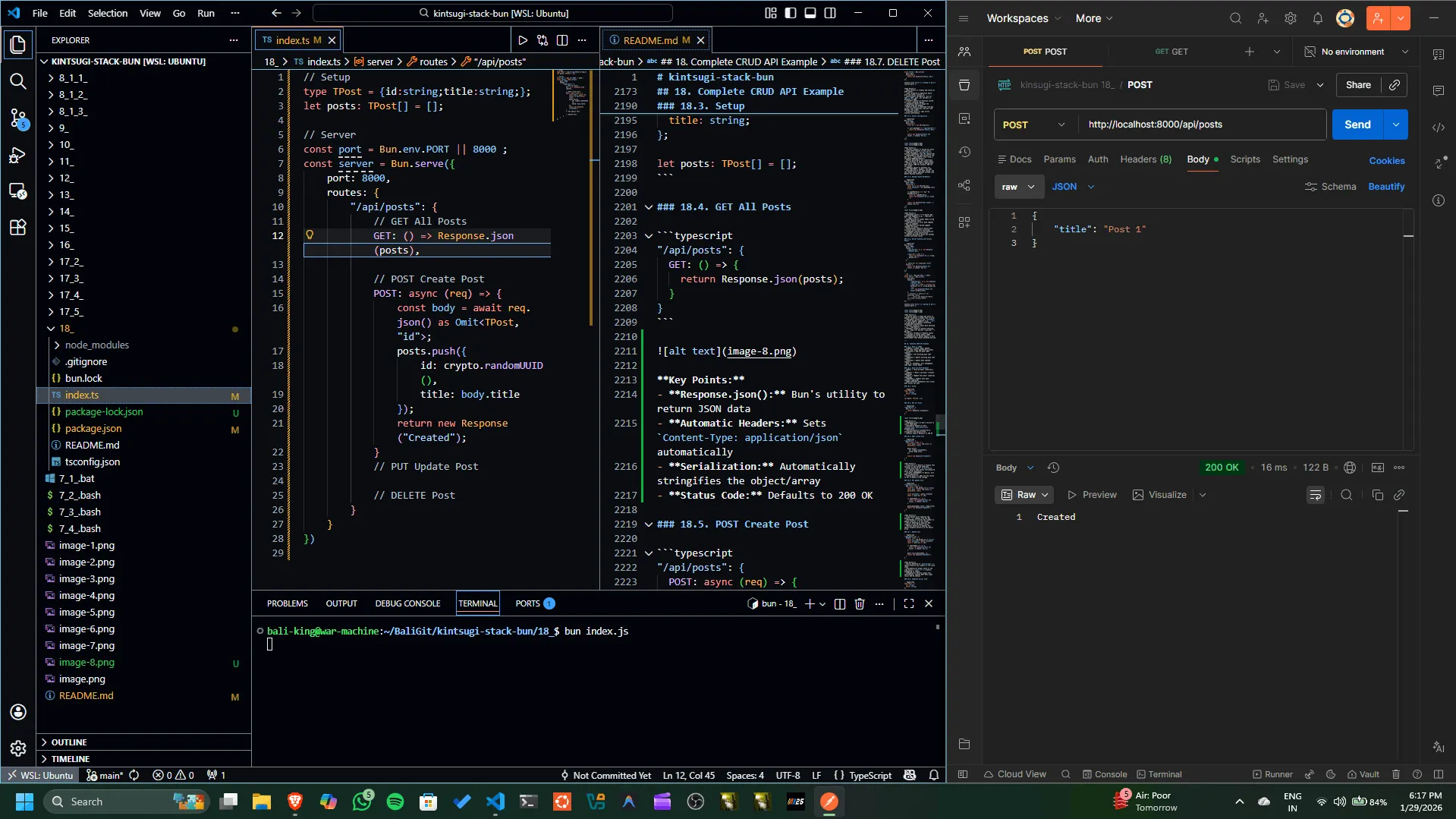Toggle primary side bar layout icon
The image size is (1456, 819).
[791, 13]
